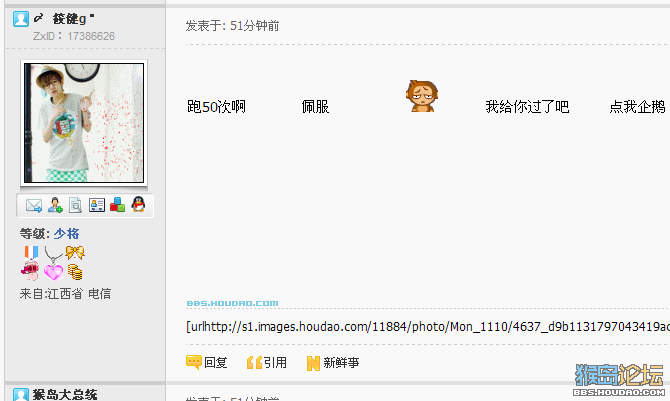This screenshot has height=401, width=670.
Task: Click the colored blocks icon under avatar
Action: (x=118, y=205)
